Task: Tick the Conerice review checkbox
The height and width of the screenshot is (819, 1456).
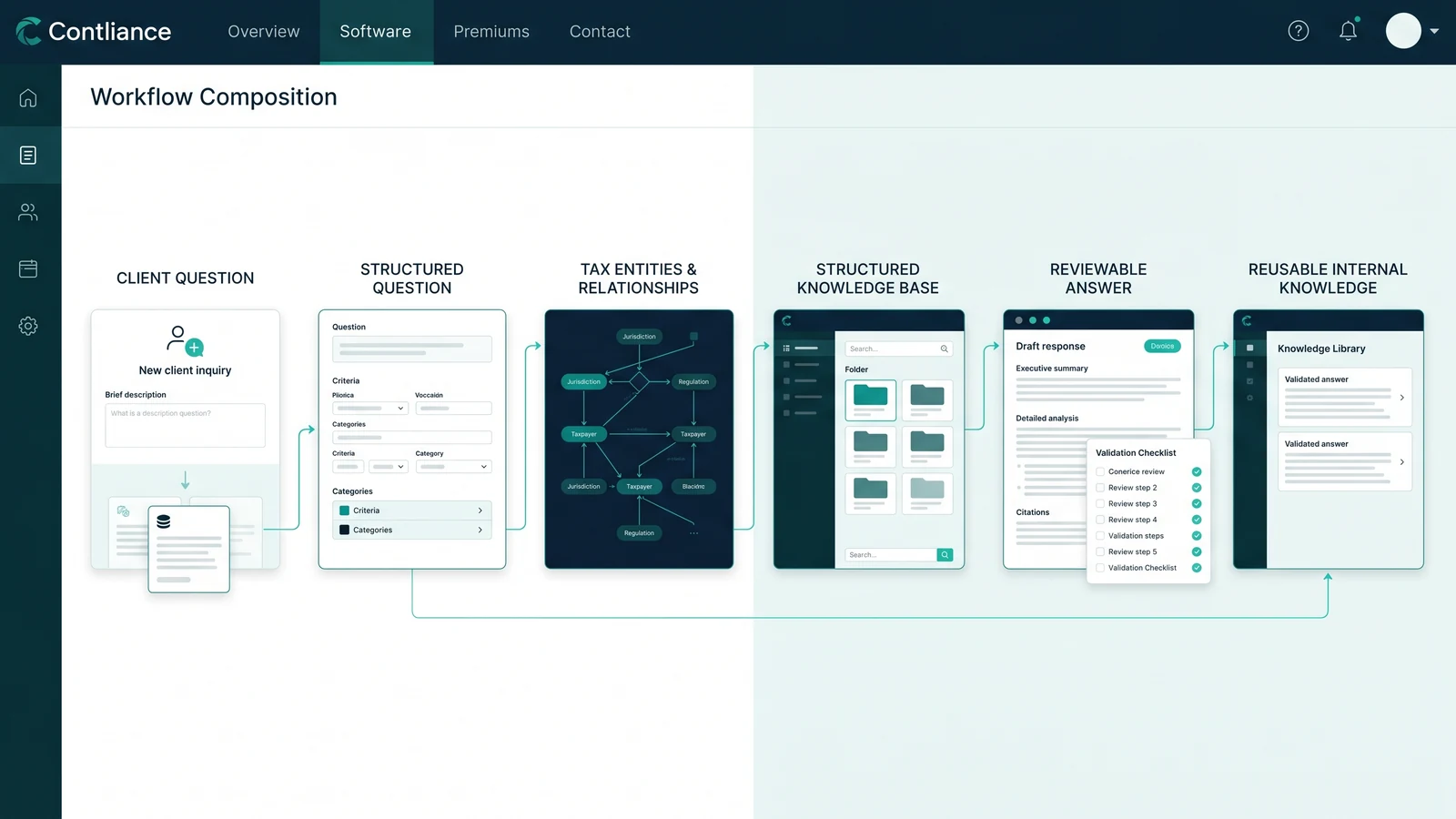Action: coord(1100,472)
